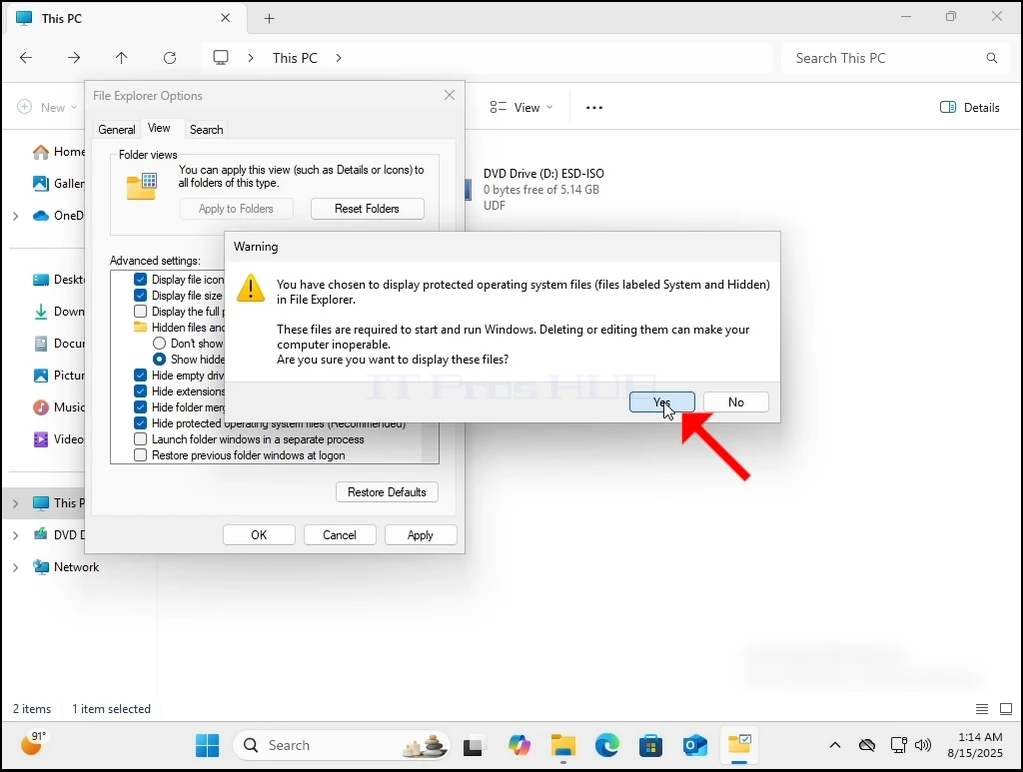Expand the Network tree node
Viewport: 1023px width, 772px height.
coord(16,567)
